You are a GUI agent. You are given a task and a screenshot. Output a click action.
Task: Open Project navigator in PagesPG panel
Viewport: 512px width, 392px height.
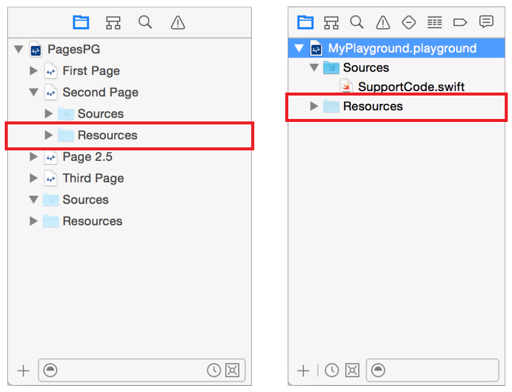coord(81,23)
